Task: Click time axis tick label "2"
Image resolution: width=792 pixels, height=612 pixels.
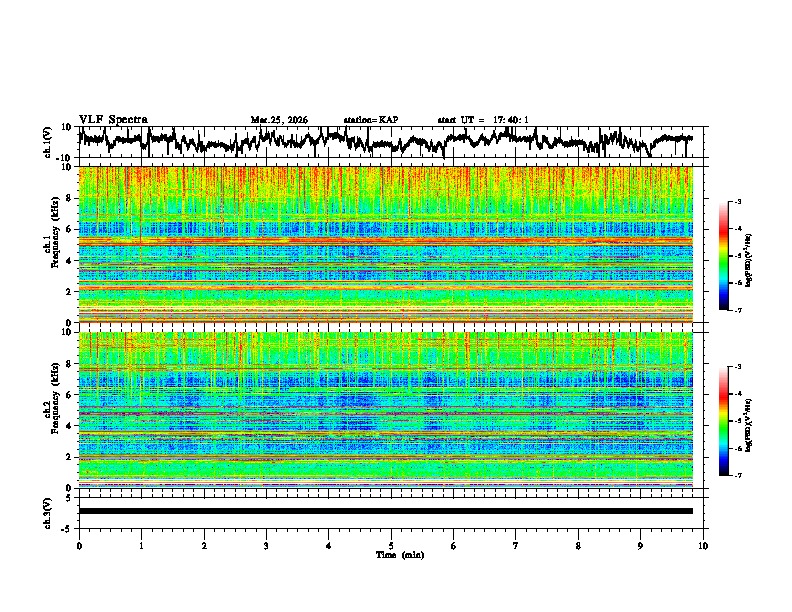Action: 204,546
